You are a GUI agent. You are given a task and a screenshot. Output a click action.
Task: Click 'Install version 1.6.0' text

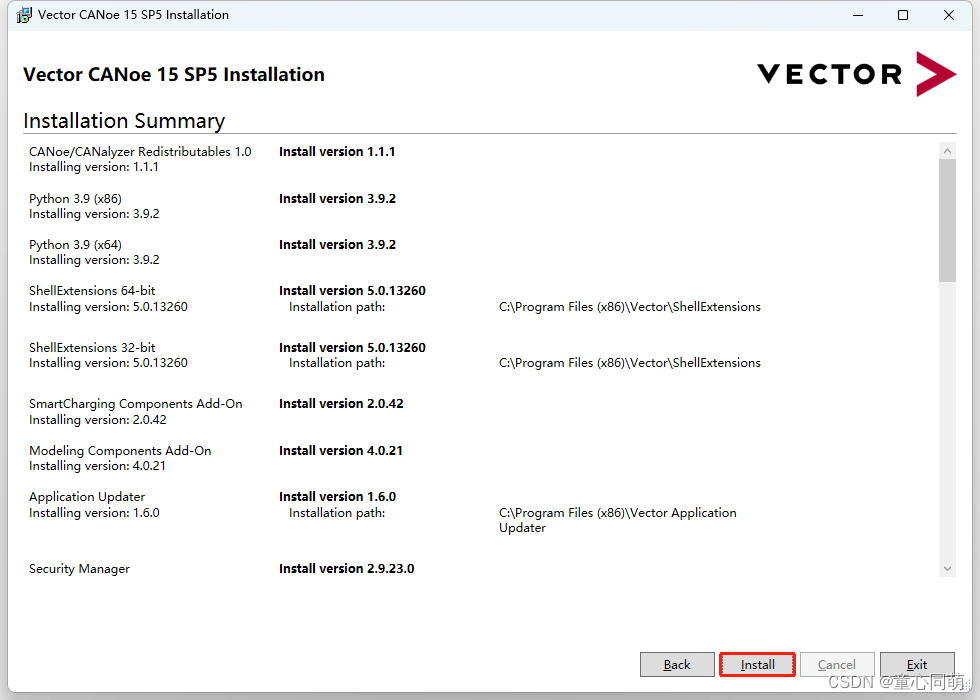(x=338, y=497)
